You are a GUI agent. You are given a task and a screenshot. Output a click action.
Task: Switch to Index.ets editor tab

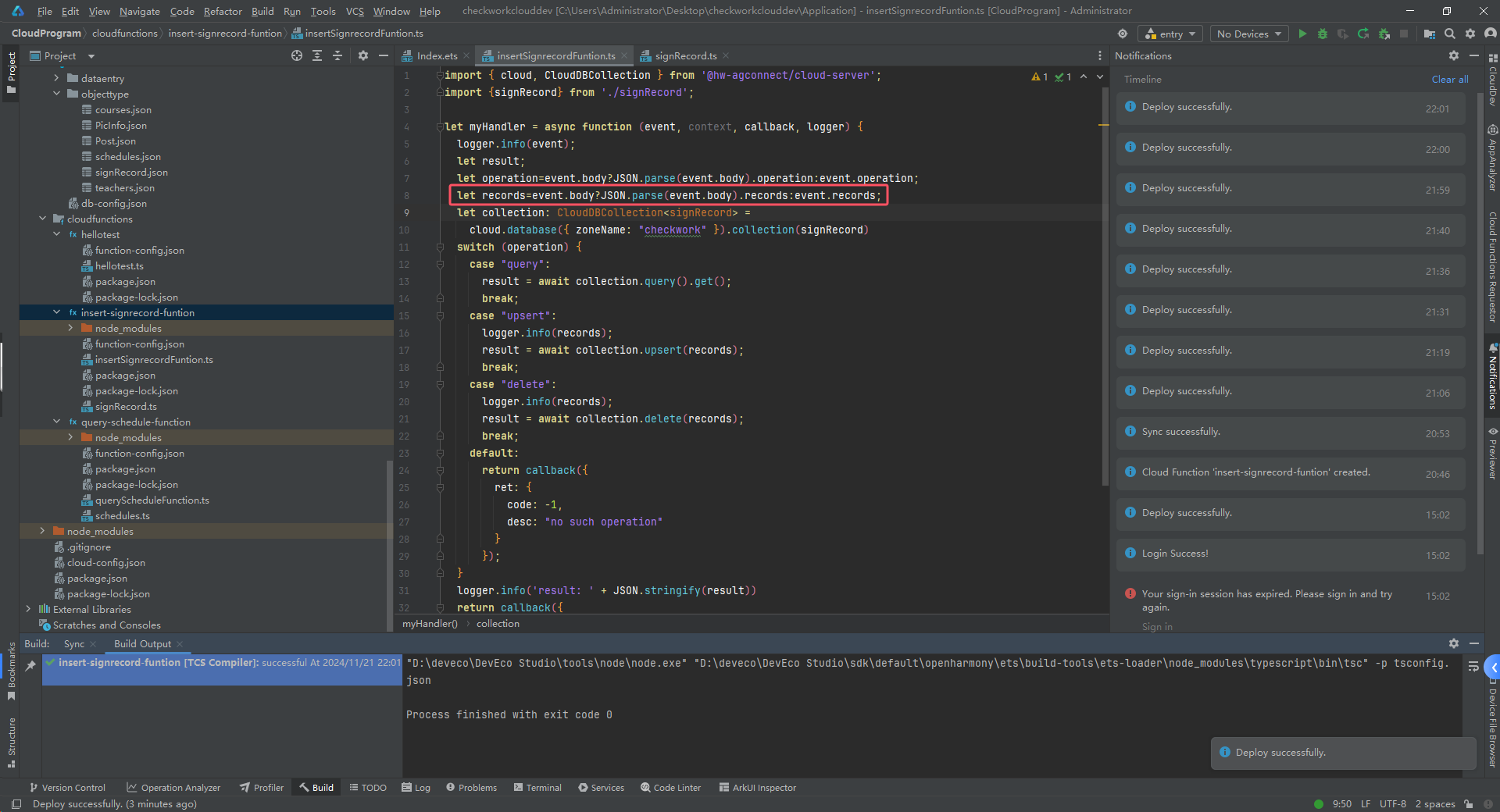click(x=436, y=55)
